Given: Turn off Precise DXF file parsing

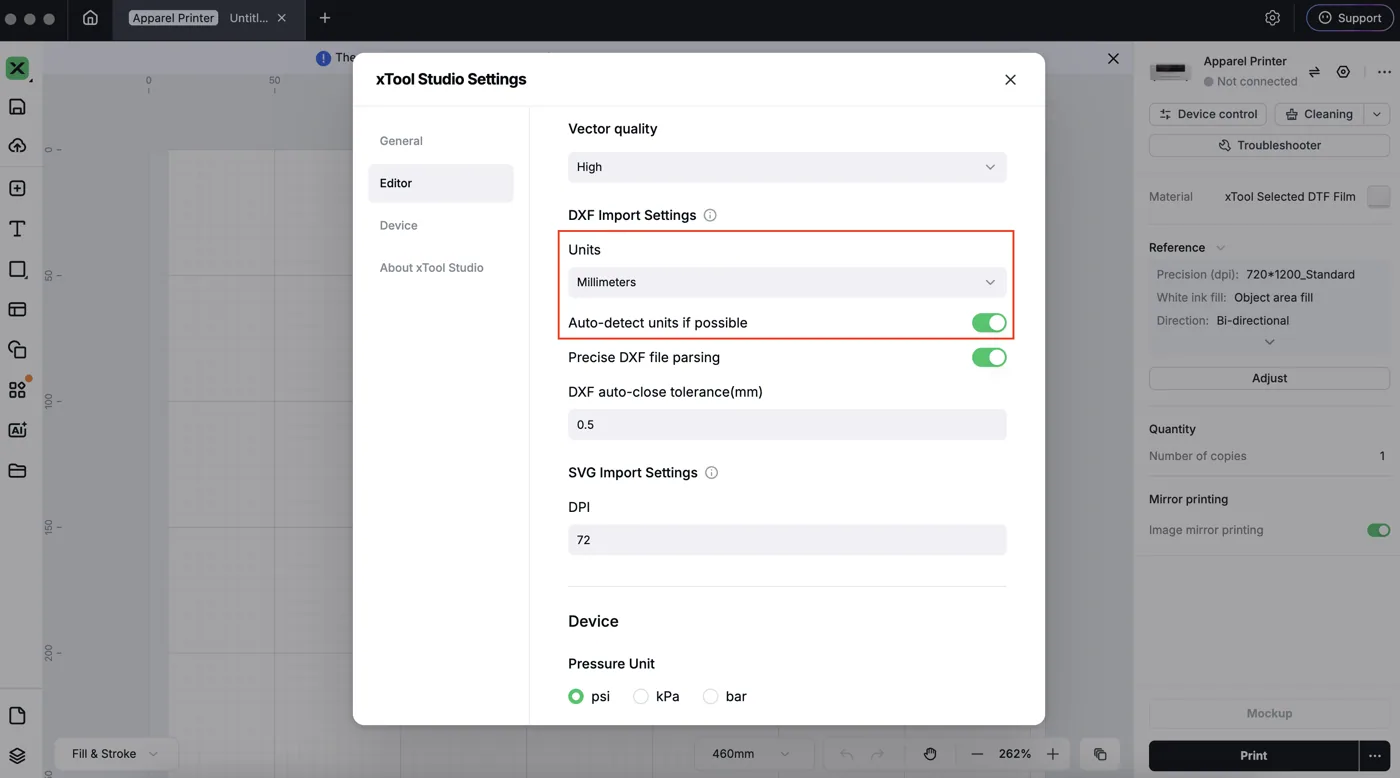Looking at the screenshot, I should click(x=989, y=357).
